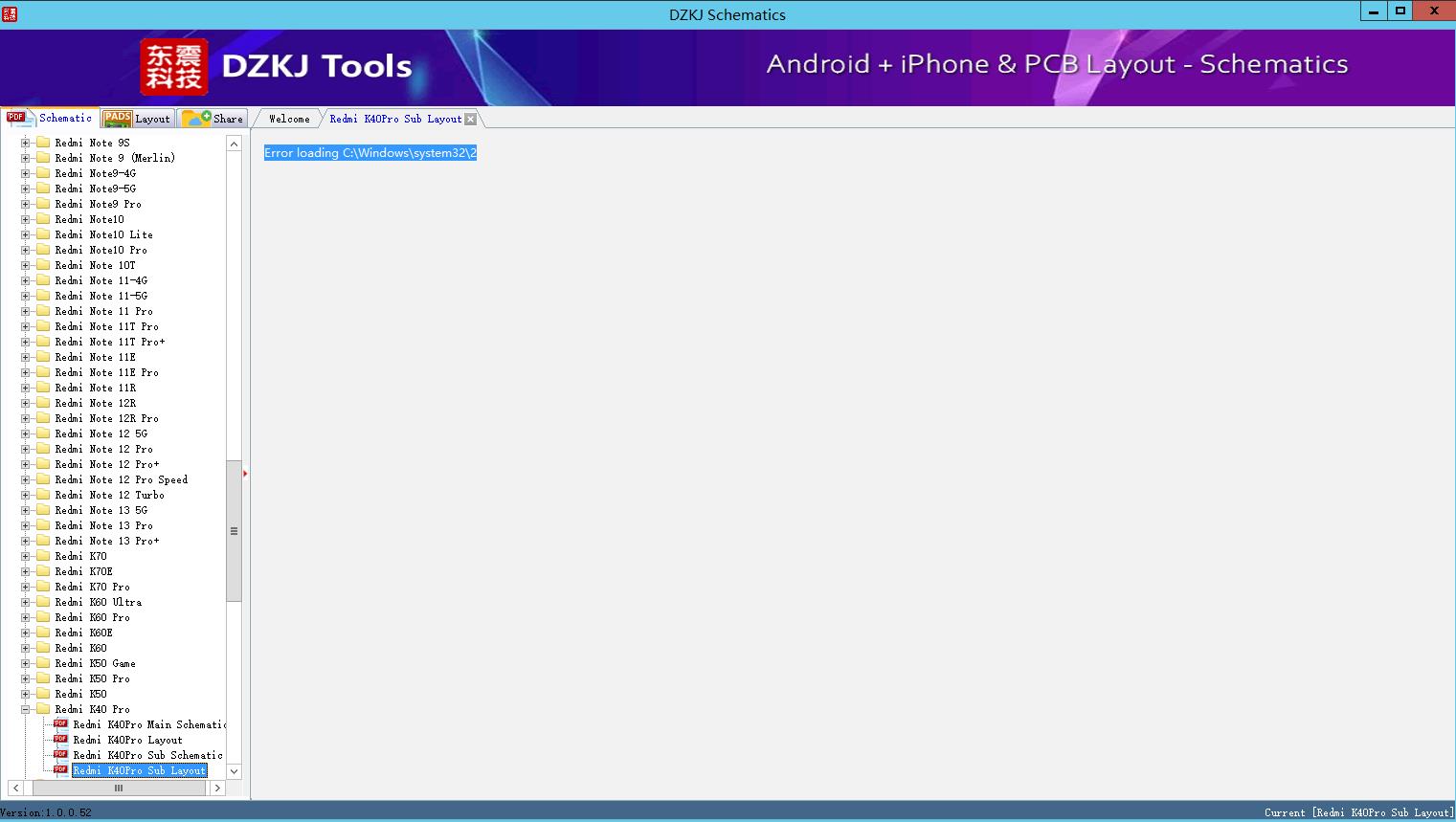Screen dimensions: 1456x822
Task: Open Redmi K40Pro Main Schematic file
Action: tap(150, 724)
